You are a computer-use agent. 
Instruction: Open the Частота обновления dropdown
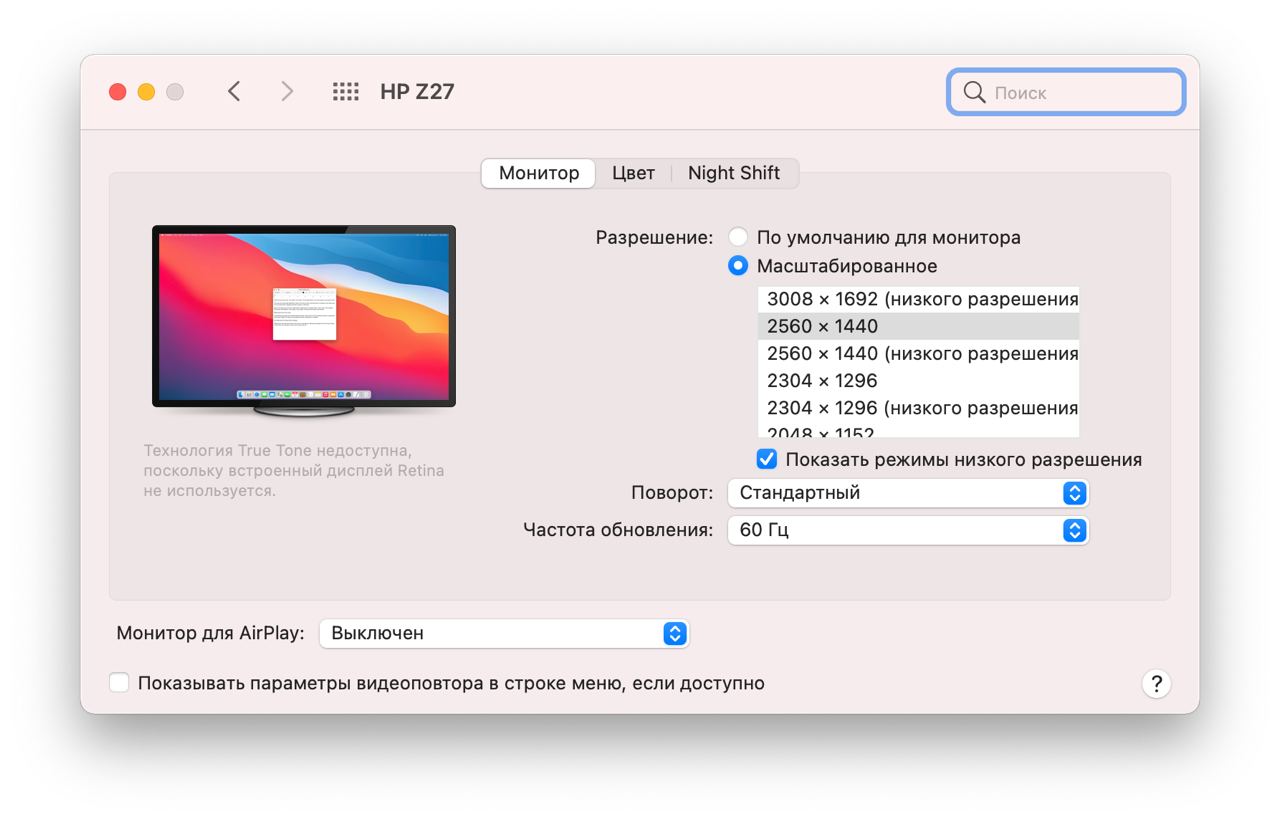[908, 530]
